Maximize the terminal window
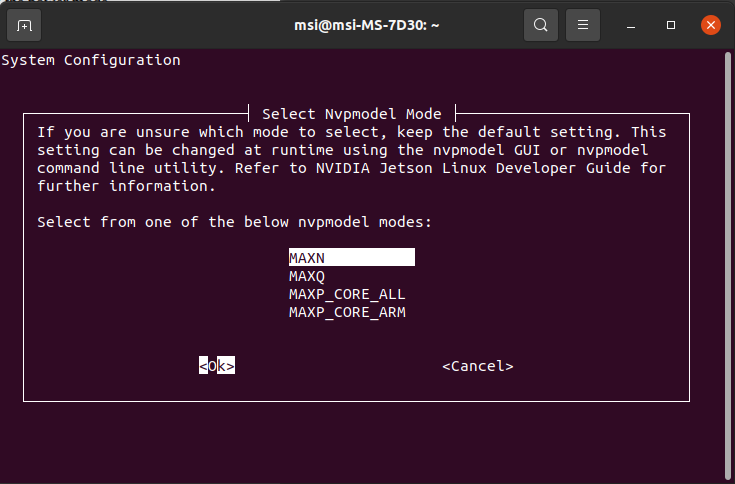The image size is (735, 484). [x=671, y=25]
